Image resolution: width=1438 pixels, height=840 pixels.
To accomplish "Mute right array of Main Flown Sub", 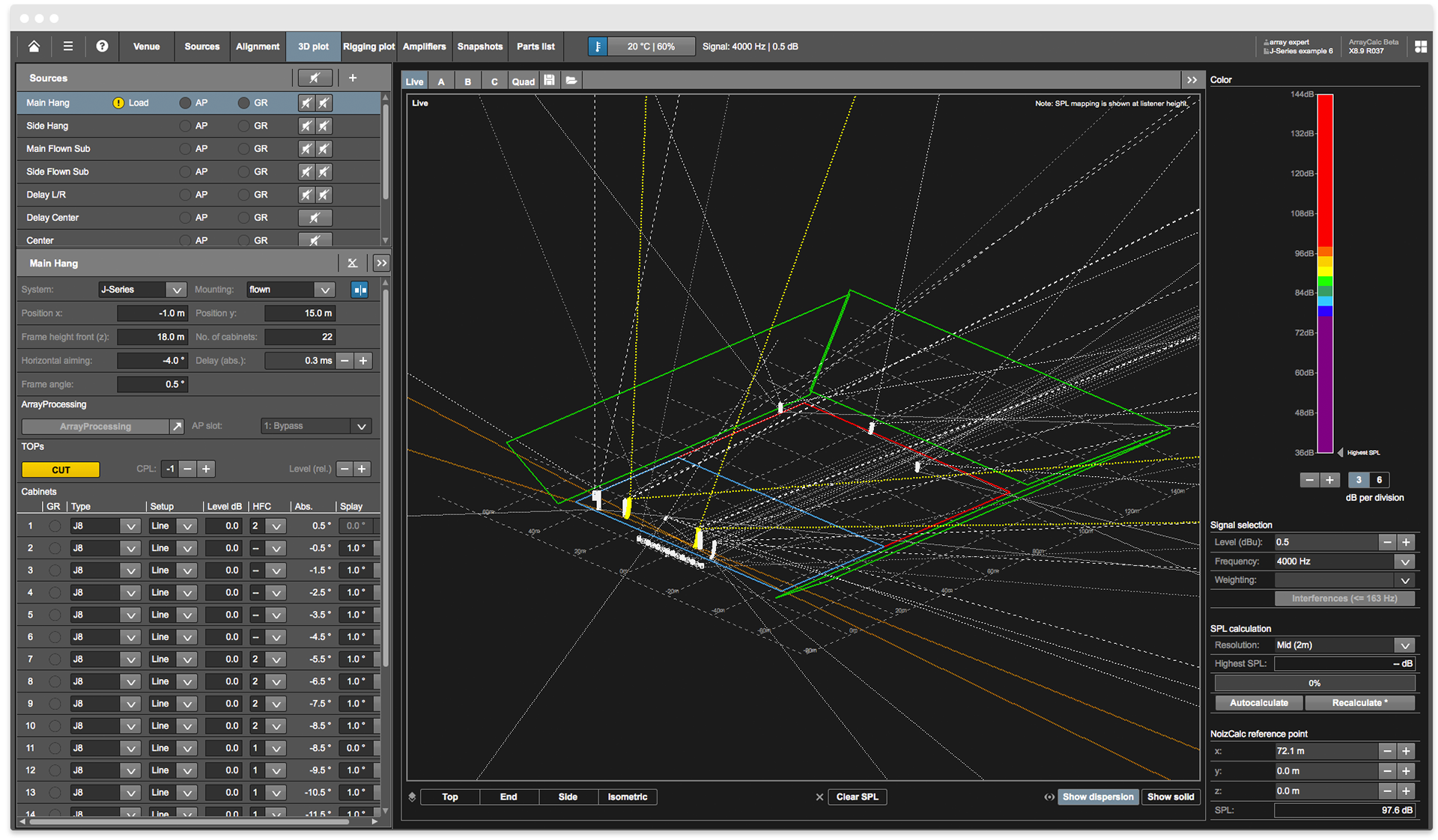I will pos(324,149).
